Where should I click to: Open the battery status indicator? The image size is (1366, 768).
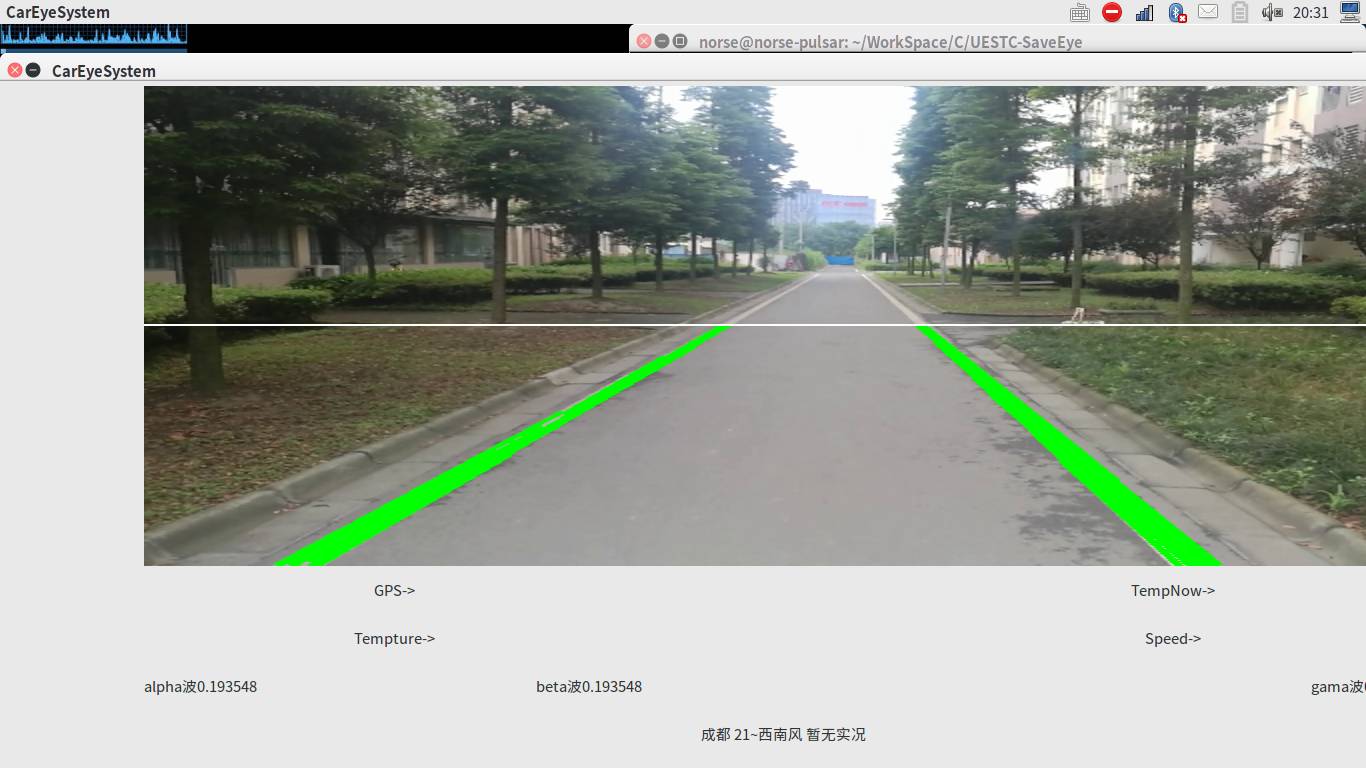click(x=1240, y=12)
